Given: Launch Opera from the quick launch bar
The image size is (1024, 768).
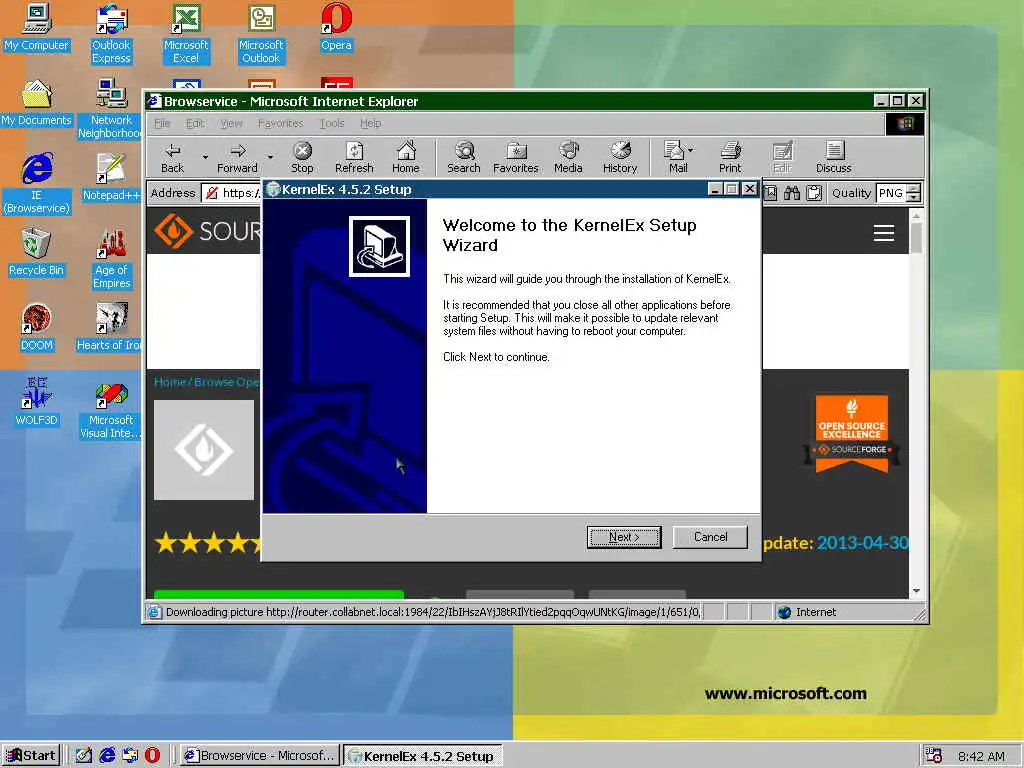Looking at the screenshot, I should coord(152,755).
